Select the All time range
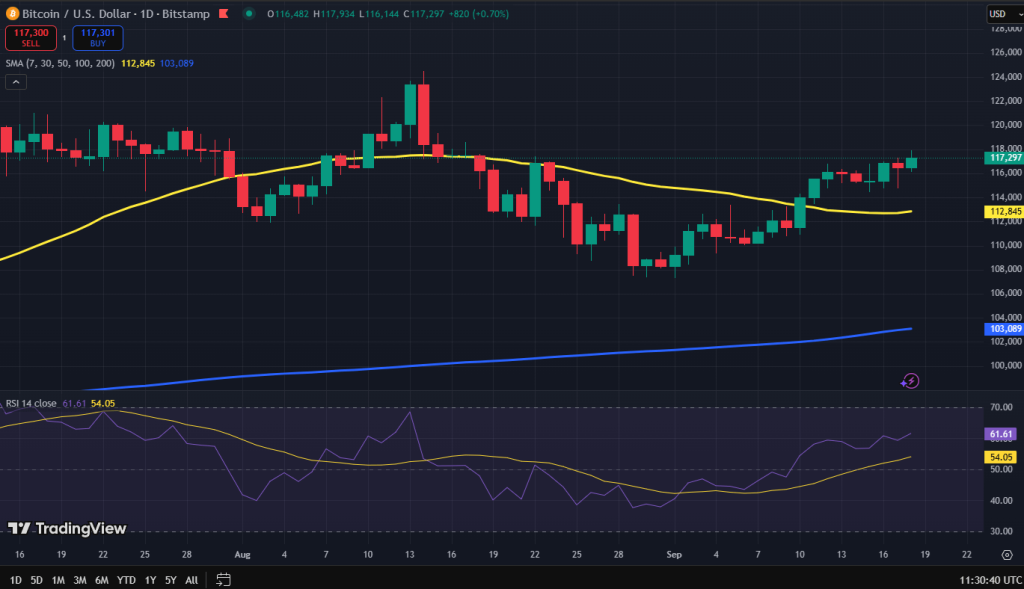1024x589 pixels. click(191, 580)
